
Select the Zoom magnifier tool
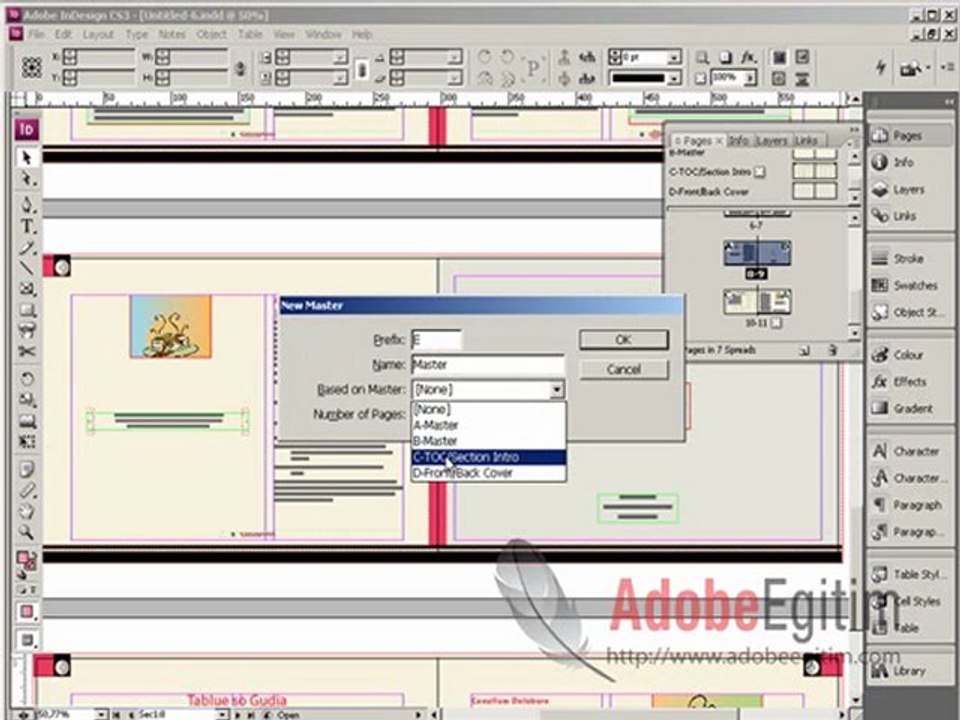[x=26, y=532]
